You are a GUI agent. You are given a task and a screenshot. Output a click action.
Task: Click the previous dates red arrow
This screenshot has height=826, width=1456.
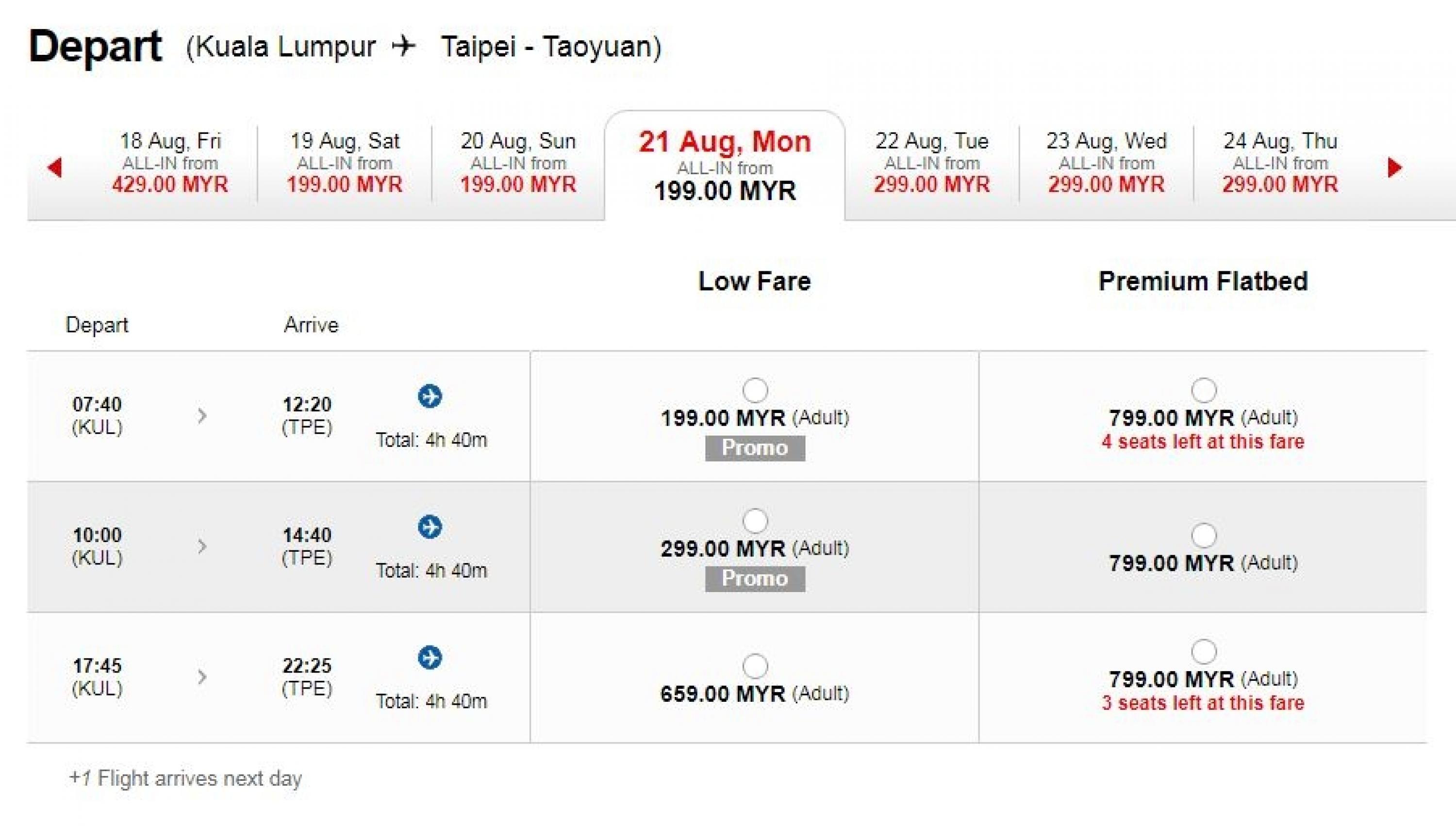55,167
